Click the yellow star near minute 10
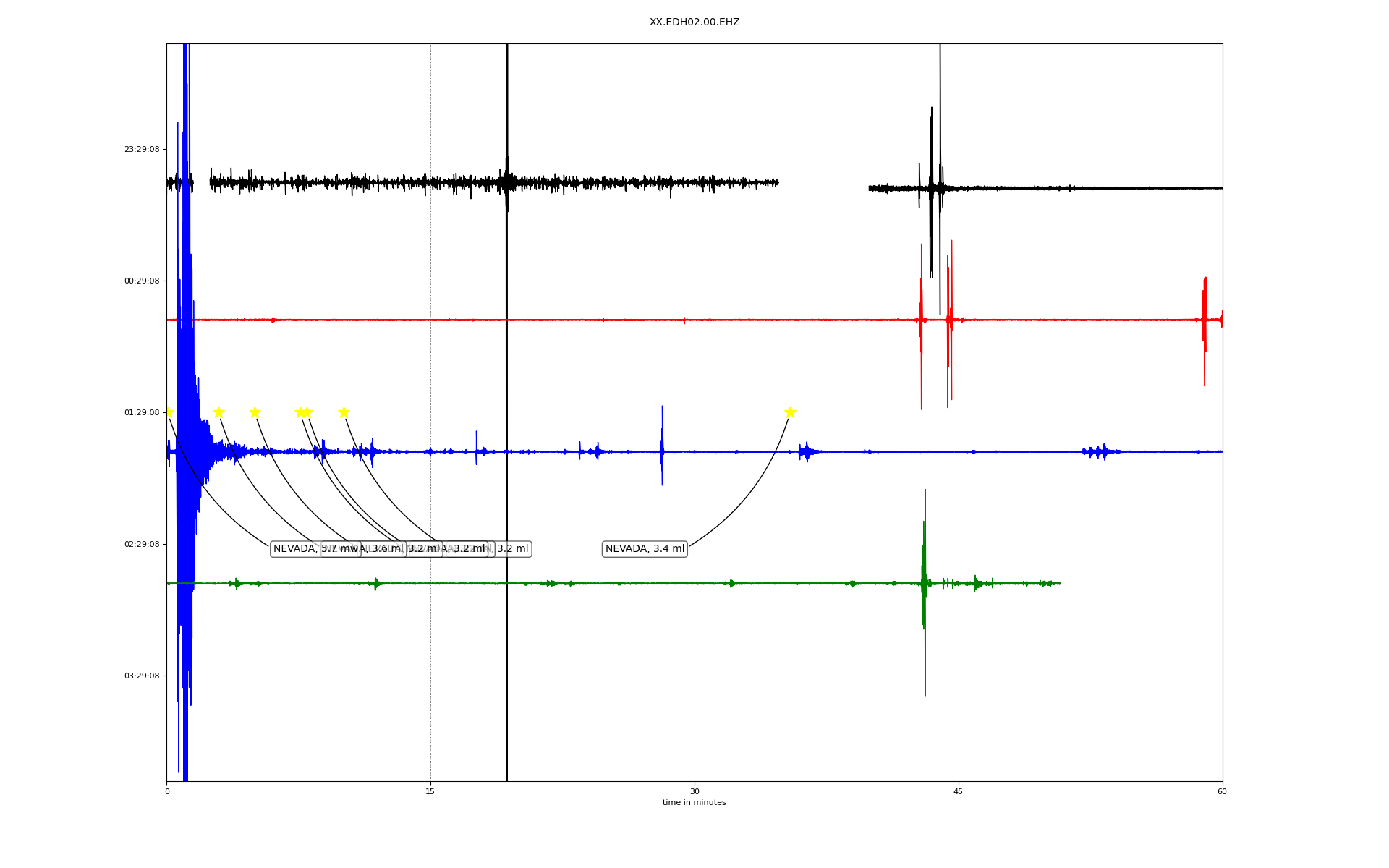Viewport: 1389px width, 868px height. pos(344,412)
